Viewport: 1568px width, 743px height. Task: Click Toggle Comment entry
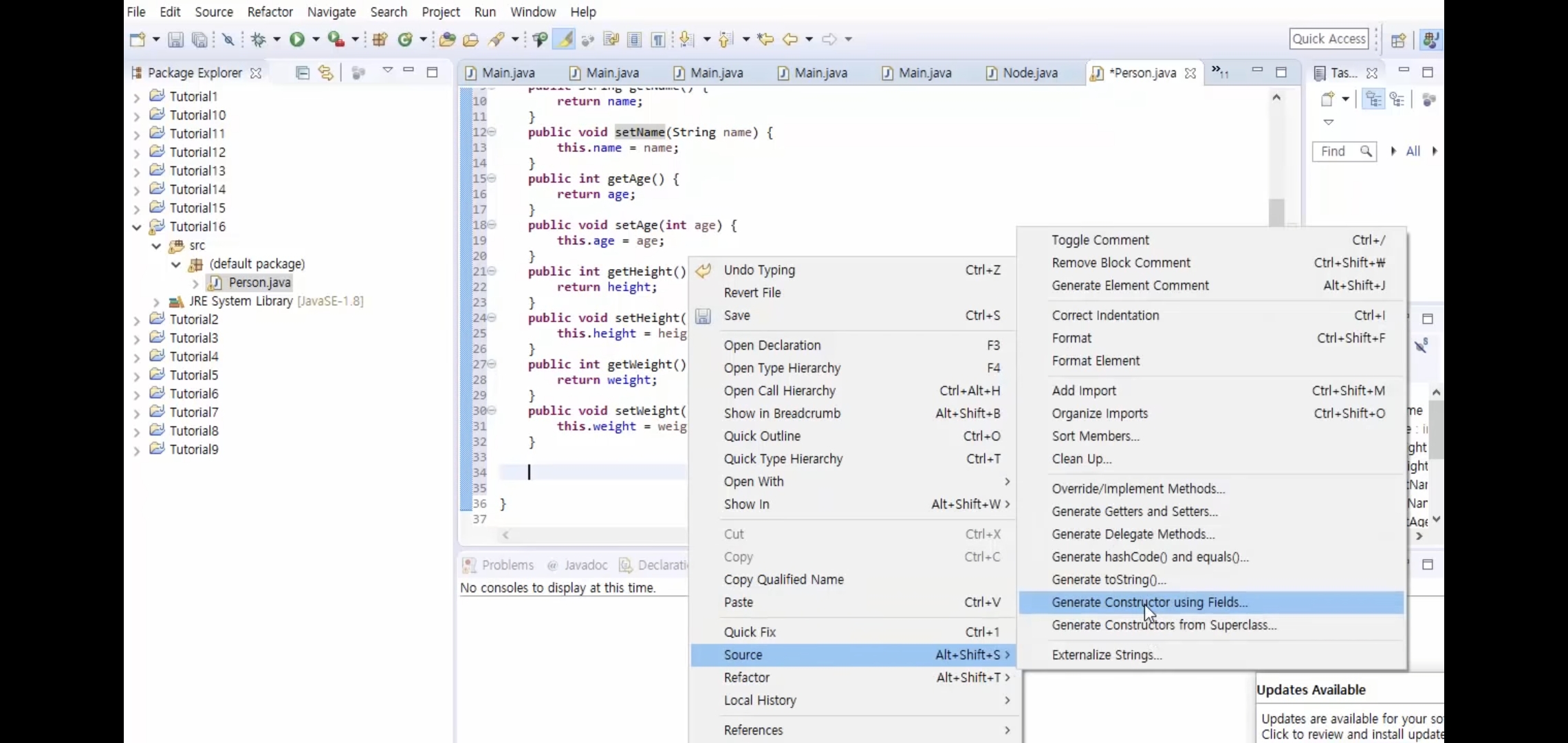(x=1211, y=239)
